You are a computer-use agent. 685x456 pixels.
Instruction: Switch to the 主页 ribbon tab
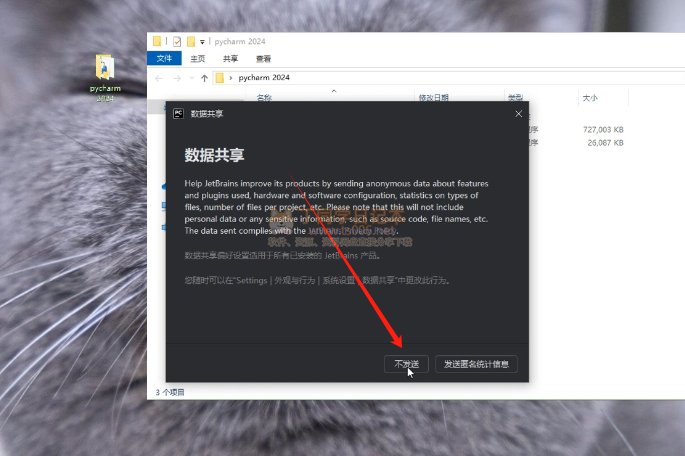coord(197,59)
